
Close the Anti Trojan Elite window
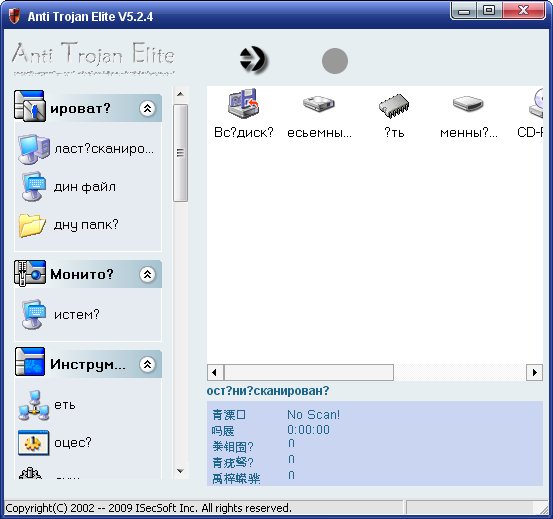tap(523, 11)
